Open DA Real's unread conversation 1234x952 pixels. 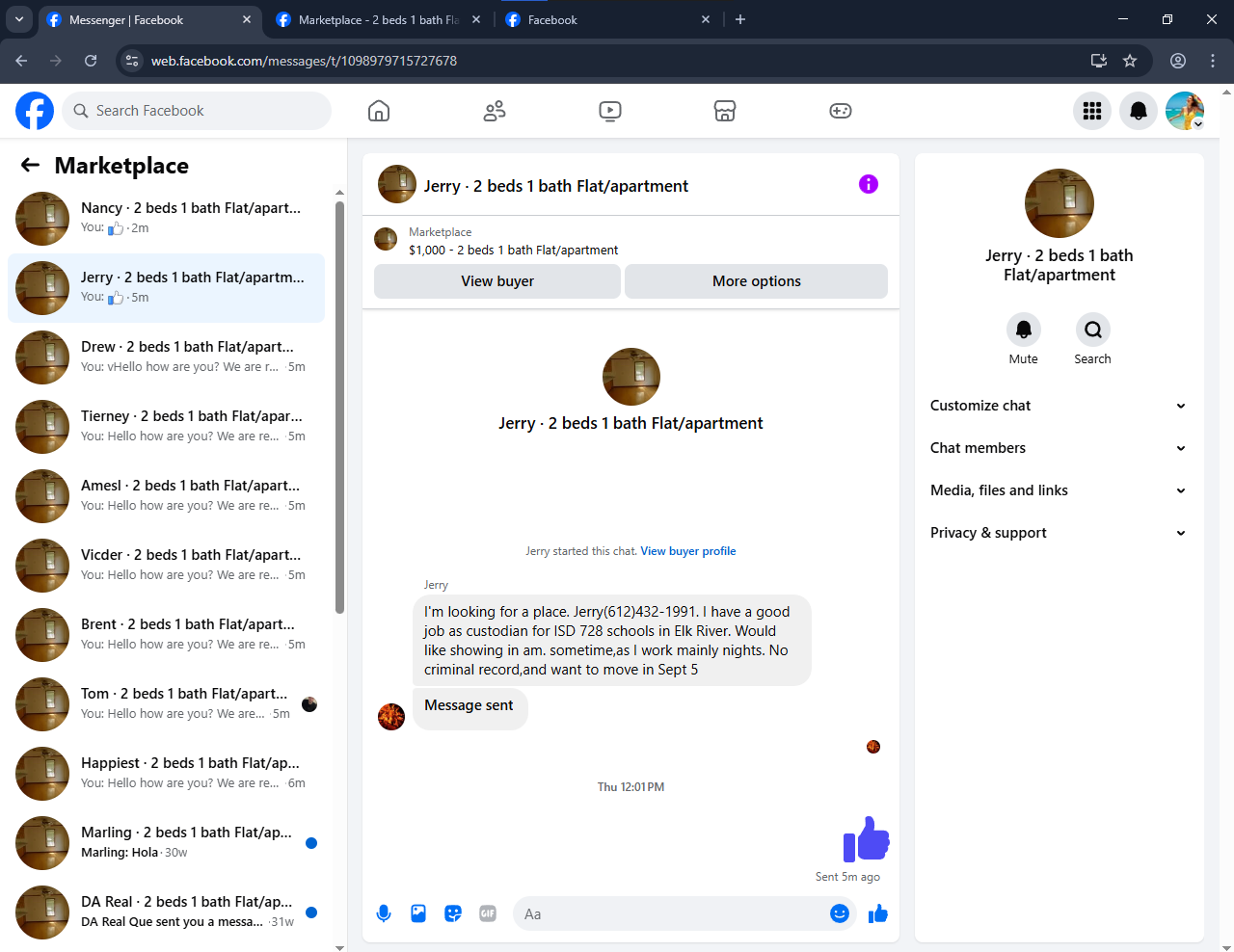click(x=166, y=912)
